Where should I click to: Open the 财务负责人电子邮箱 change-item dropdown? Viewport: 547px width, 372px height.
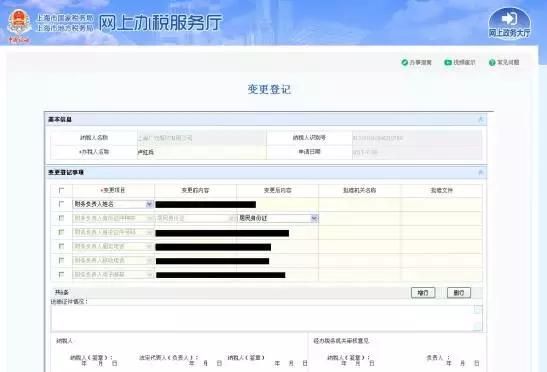coord(113,275)
